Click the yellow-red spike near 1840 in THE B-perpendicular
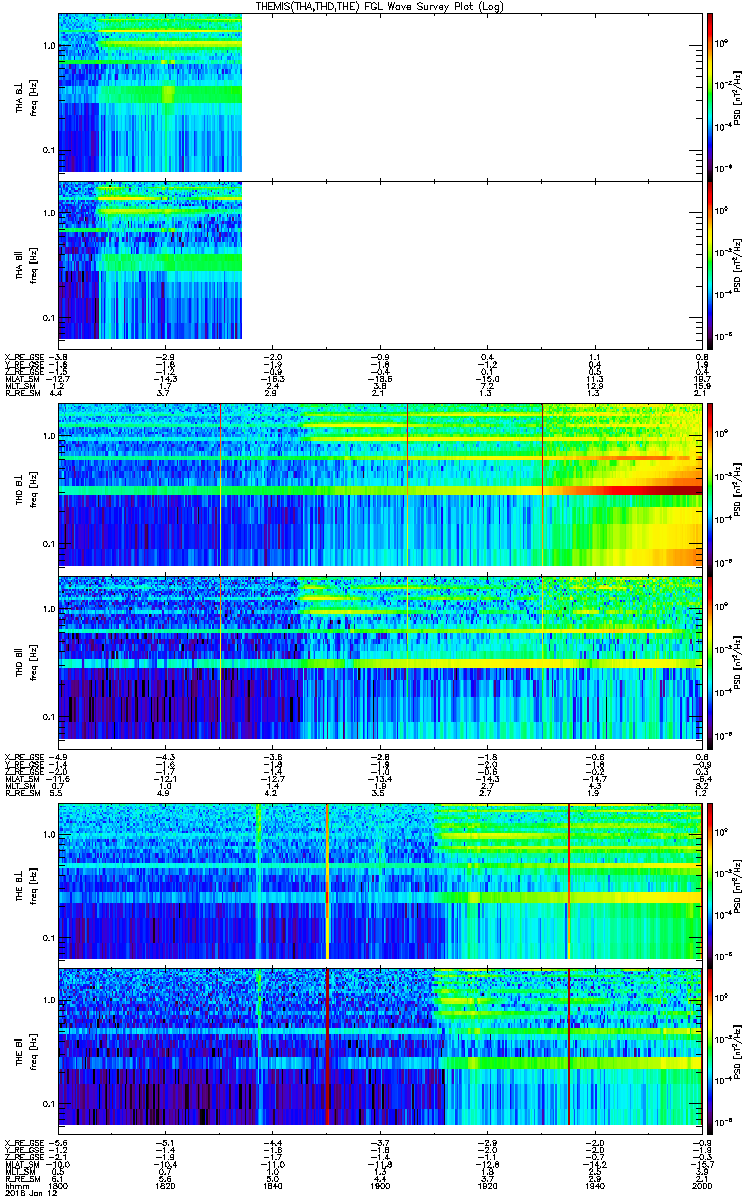This screenshot has height=1200, width=750. click(x=328, y=881)
